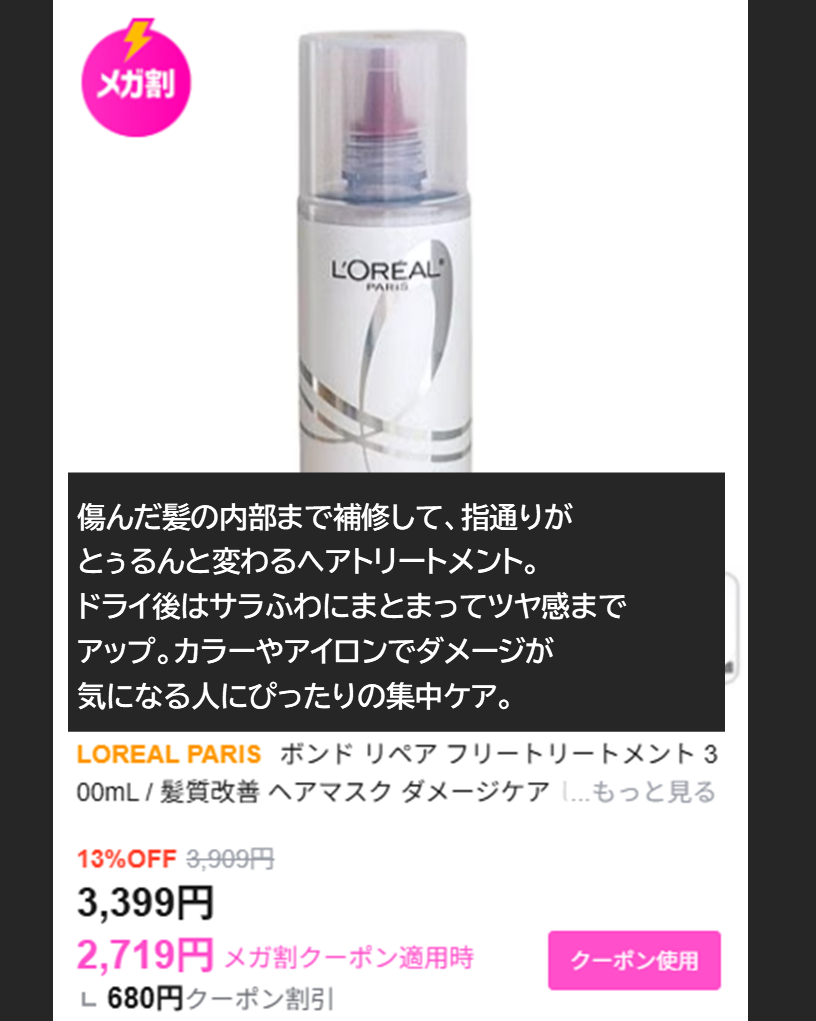Click the 13%OFF discount label
The width and height of the screenshot is (816, 1021).
pos(127,859)
